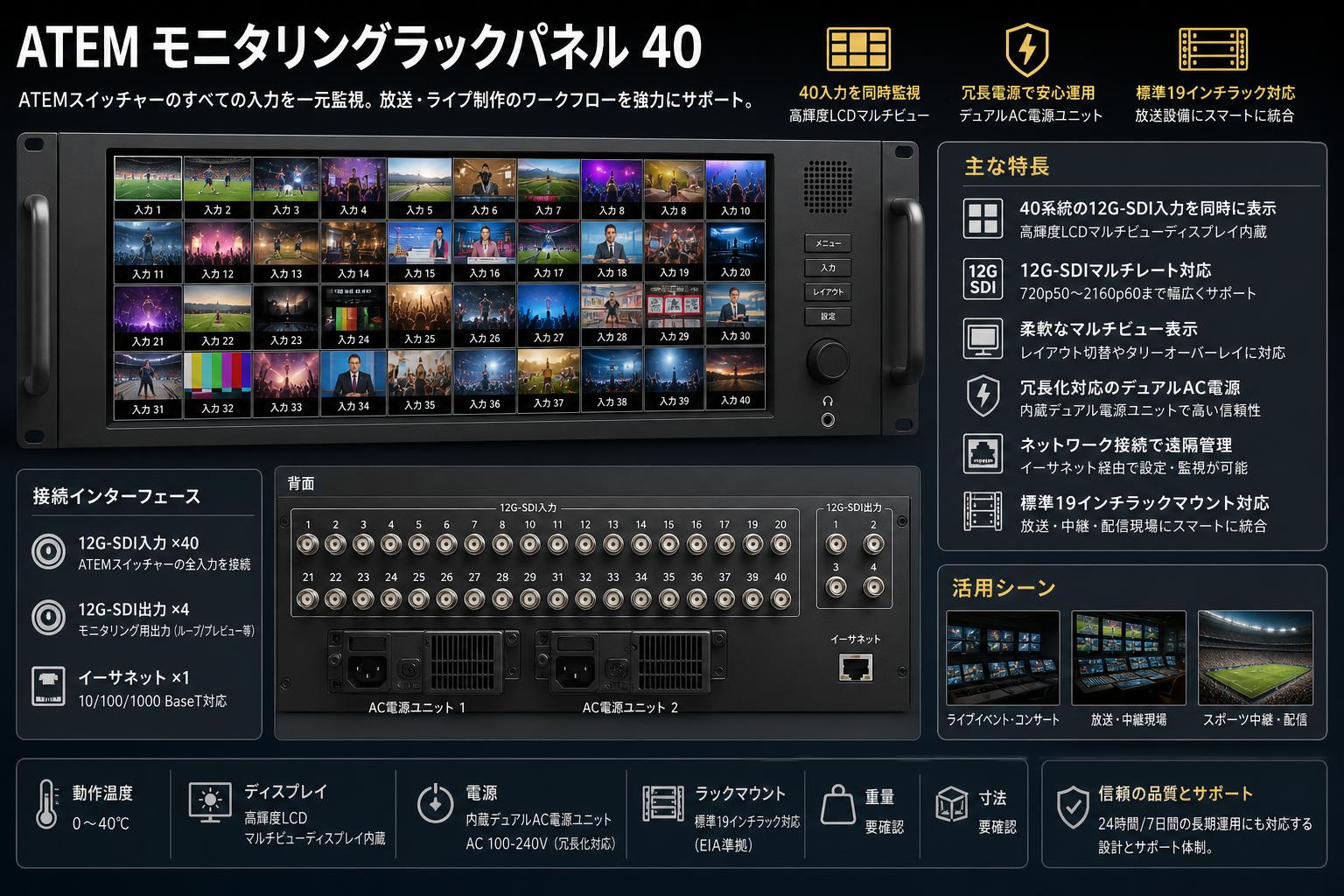Open the ライブイベント・コンサート scene image
Viewport: 1344px width, 896px height.
tap(1003, 657)
